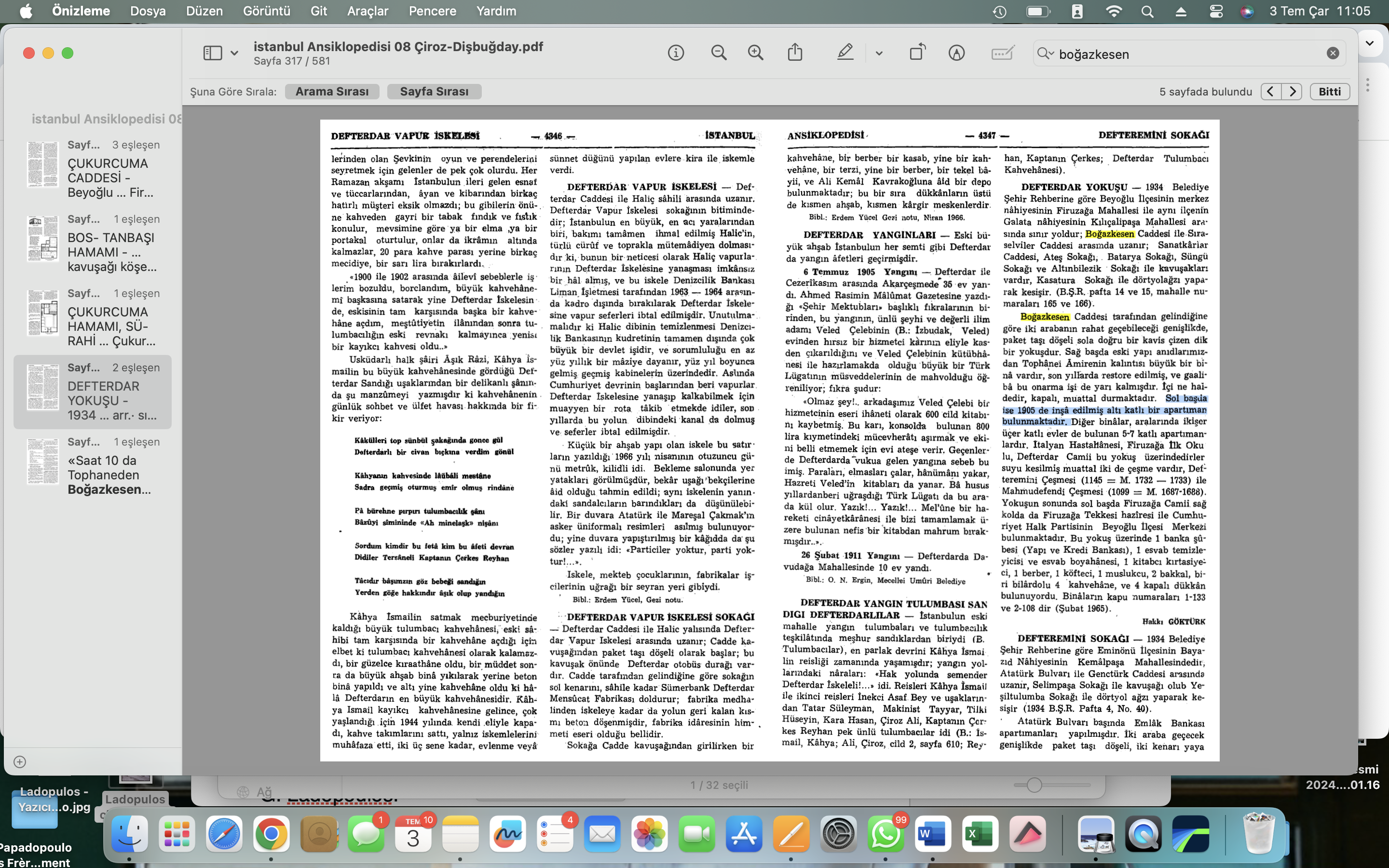Sort results by Sayfa Sırası
1389x868 pixels.
(434, 91)
